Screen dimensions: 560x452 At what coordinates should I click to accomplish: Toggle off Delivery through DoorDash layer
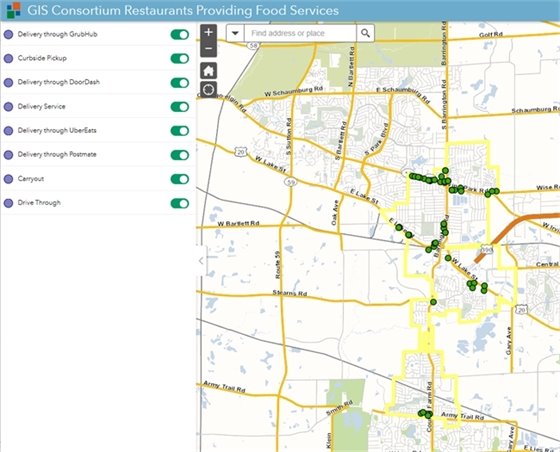pos(180,83)
